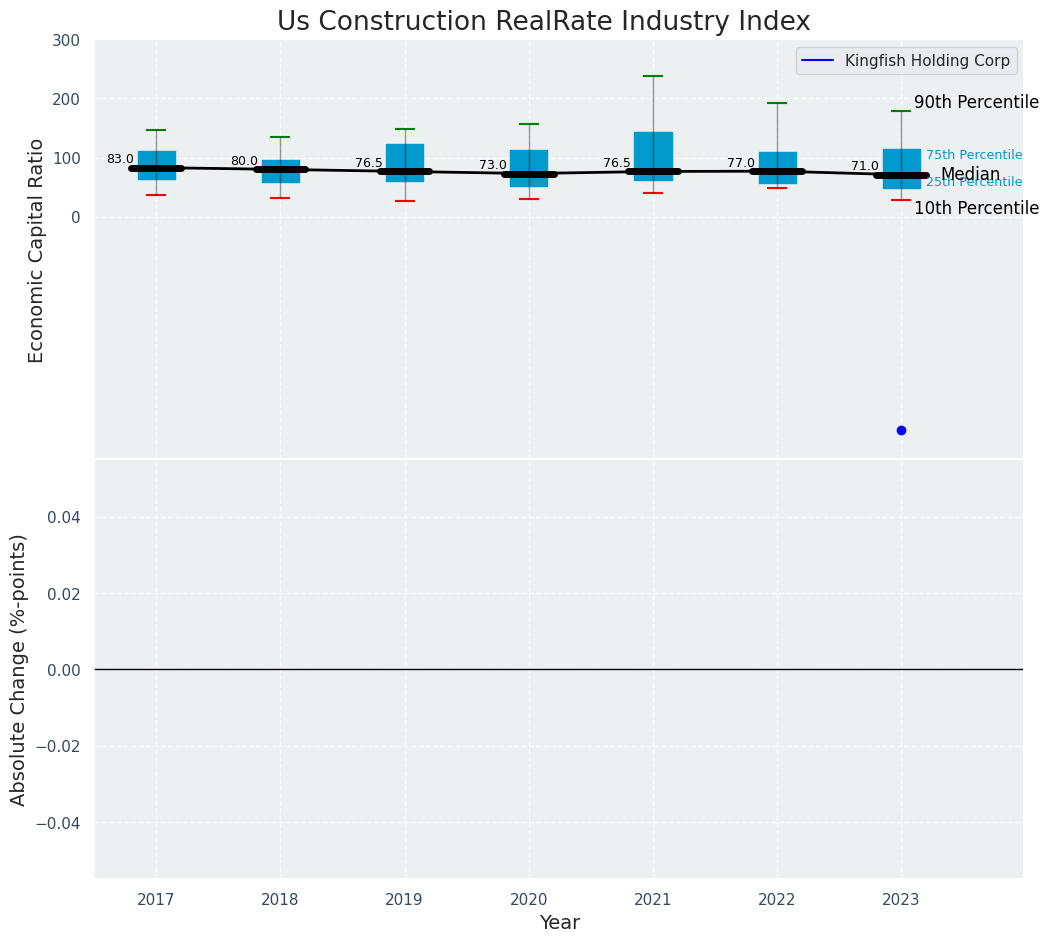Screen dimensions: 1049x942
Task: Click the green 90th percentile cap for 2022
Action: pyautogui.click(x=777, y=103)
